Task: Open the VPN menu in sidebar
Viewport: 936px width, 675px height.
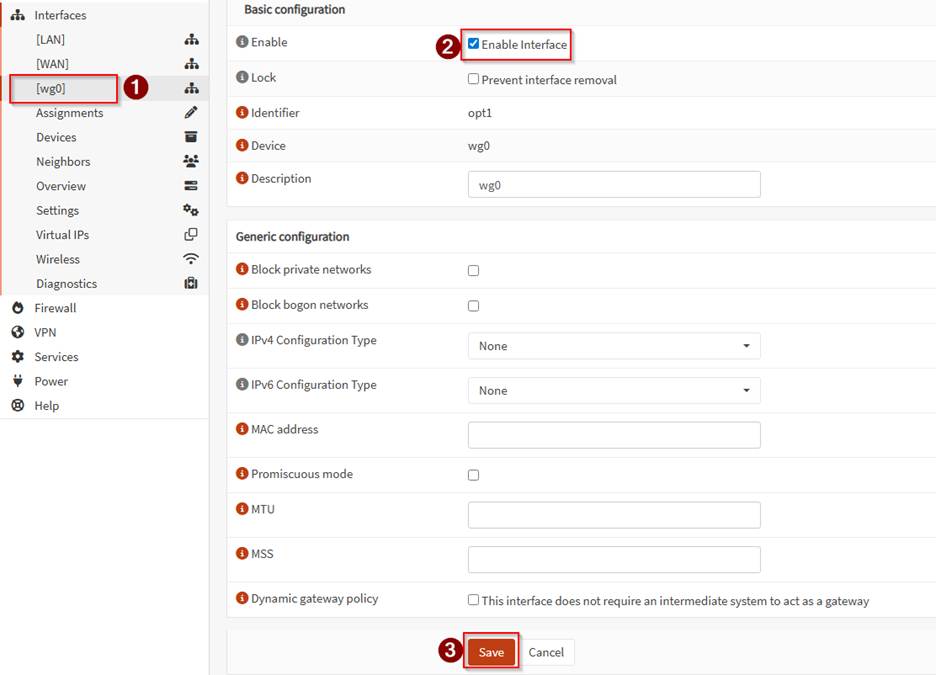Action: 45,332
